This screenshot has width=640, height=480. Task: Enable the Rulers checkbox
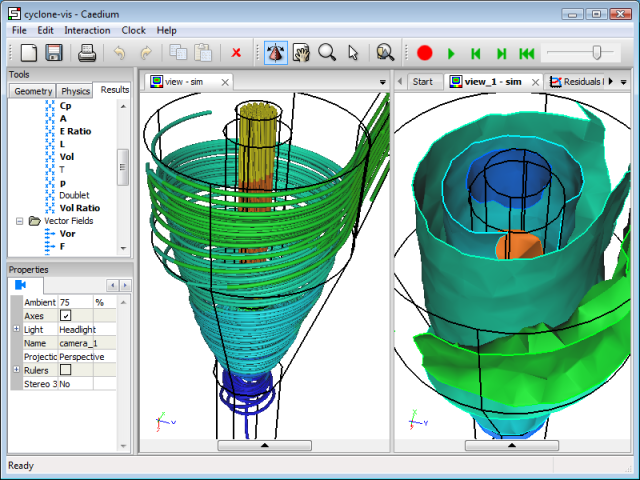pyautogui.click(x=66, y=370)
